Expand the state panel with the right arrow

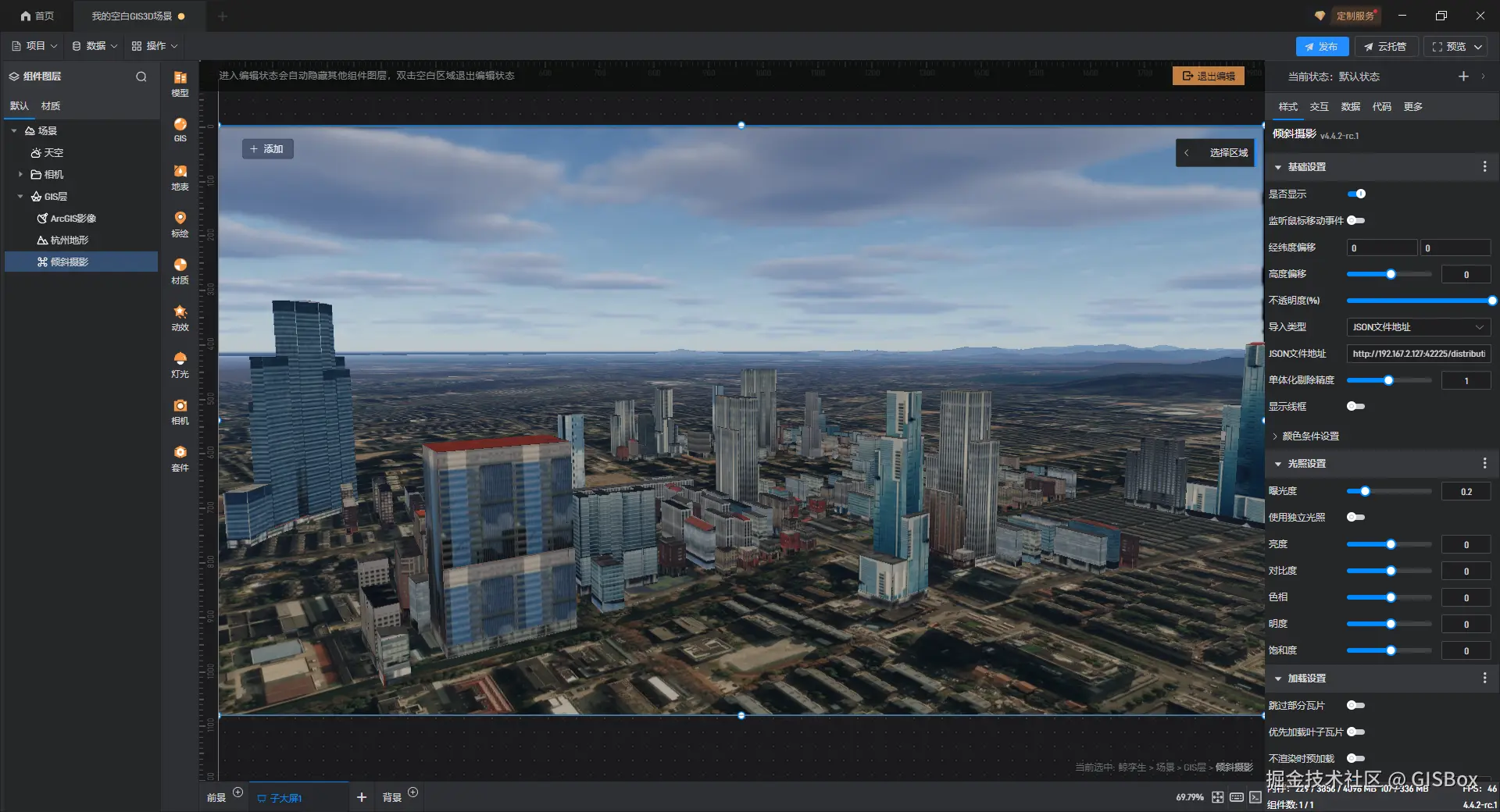tap(1483, 76)
